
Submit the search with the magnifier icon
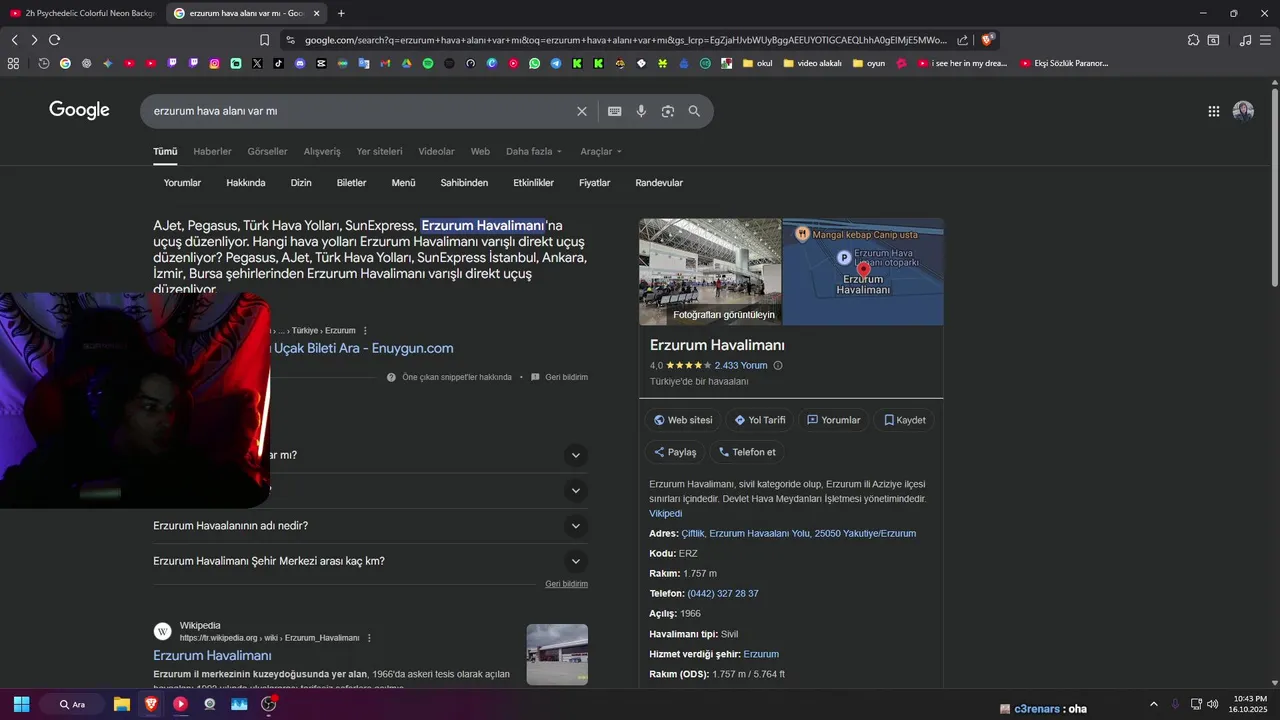[694, 111]
